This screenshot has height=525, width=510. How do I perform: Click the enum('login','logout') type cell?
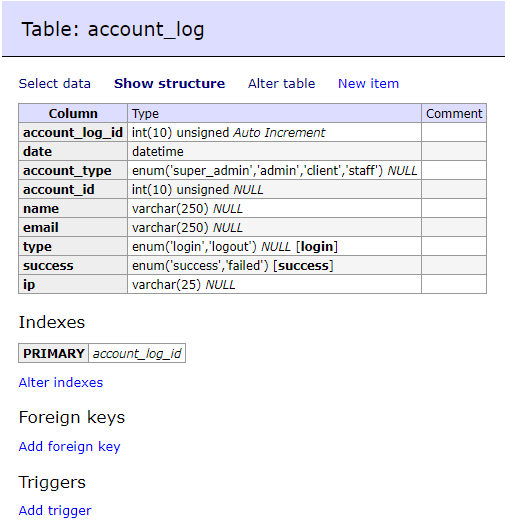274,247
